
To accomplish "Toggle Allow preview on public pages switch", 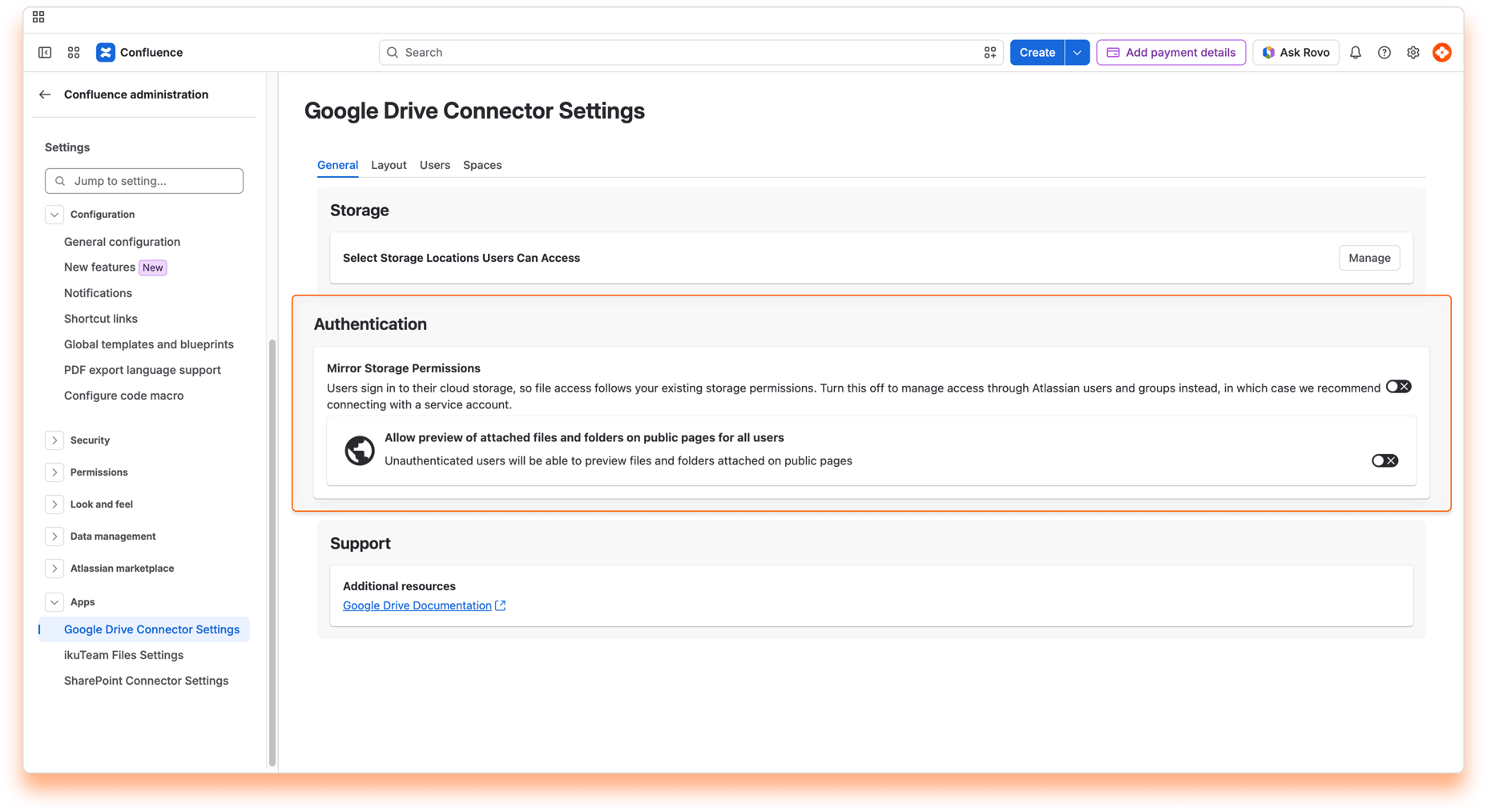I will (x=1384, y=460).
